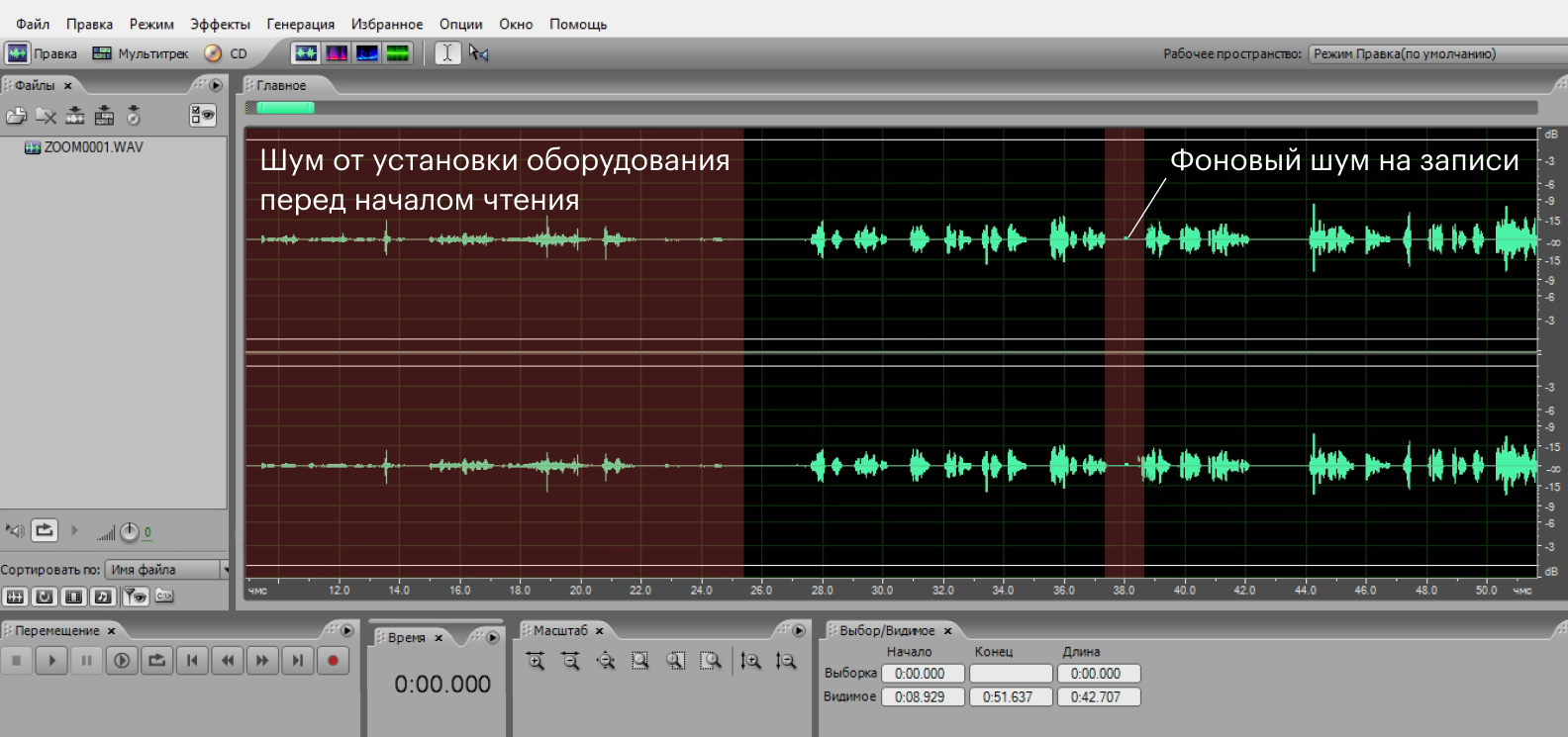Click edit file icon in Файлы panel
The height and width of the screenshot is (737, 1568).
click(75, 116)
